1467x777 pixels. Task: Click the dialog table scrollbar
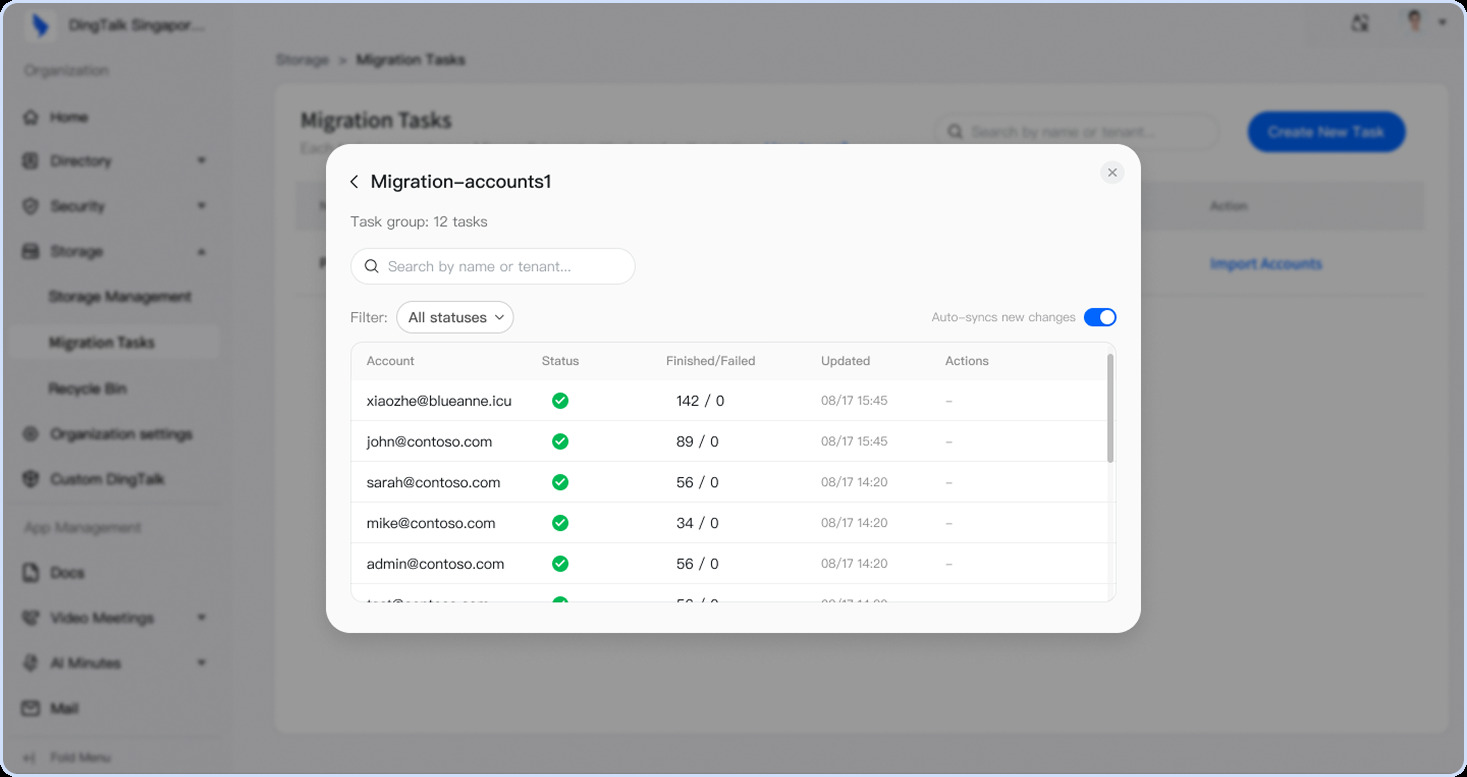[x=1110, y=407]
